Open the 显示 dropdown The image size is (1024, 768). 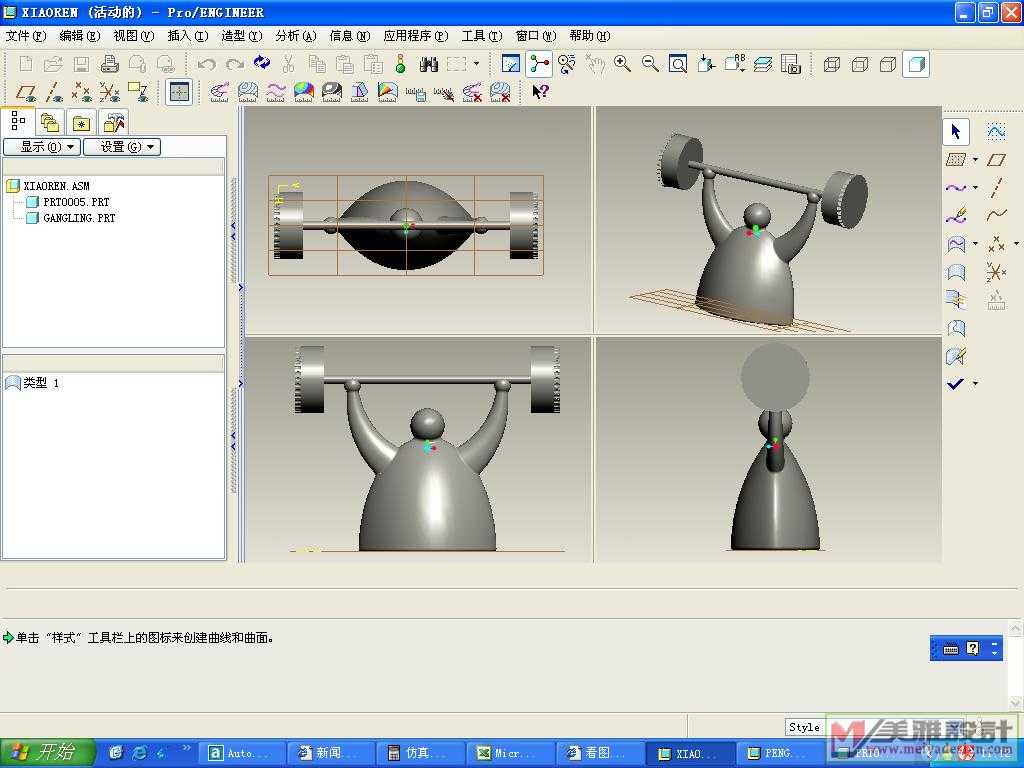pyautogui.click(x=42, y=147)
